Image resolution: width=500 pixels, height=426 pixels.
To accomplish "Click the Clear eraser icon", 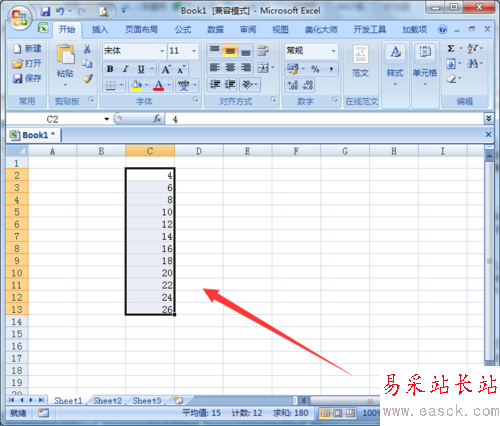I will (451, 79).
